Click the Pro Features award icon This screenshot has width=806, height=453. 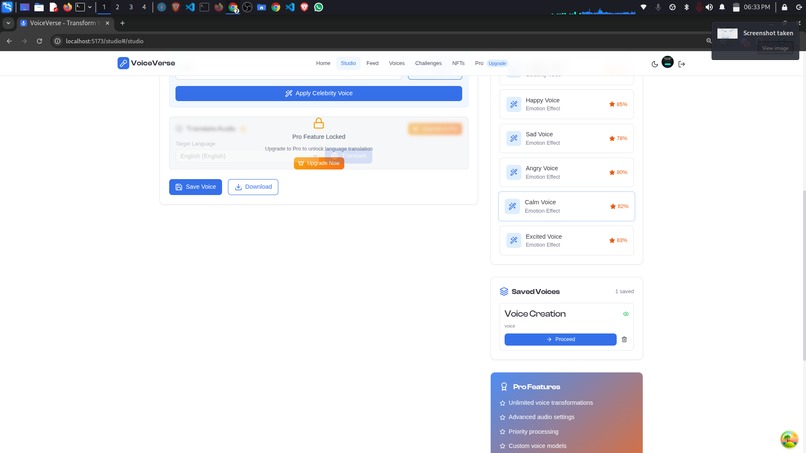tap(504, 387)
